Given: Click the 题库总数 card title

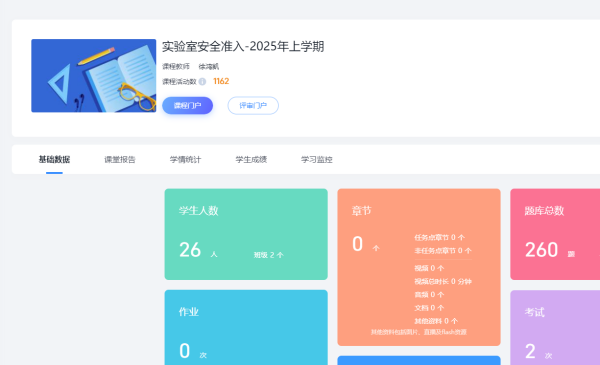Looking at the screenshot, I should [544, 210].
